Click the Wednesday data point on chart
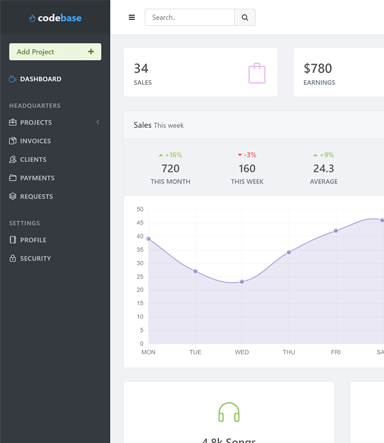 point(242,282)
